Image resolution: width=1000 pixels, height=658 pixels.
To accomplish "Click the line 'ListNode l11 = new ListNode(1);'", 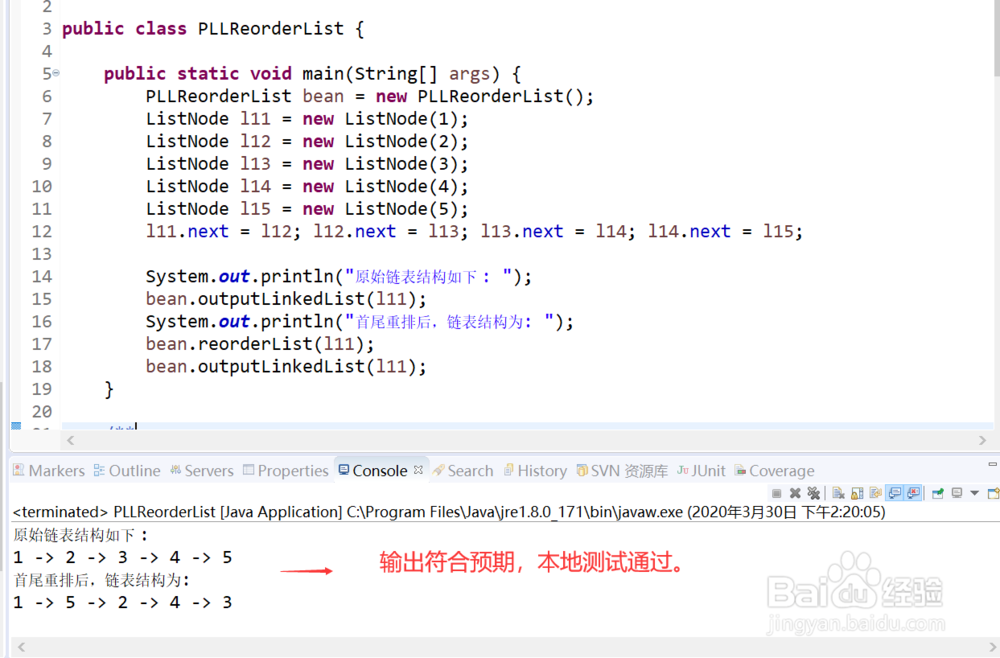I will coord(307,119).
